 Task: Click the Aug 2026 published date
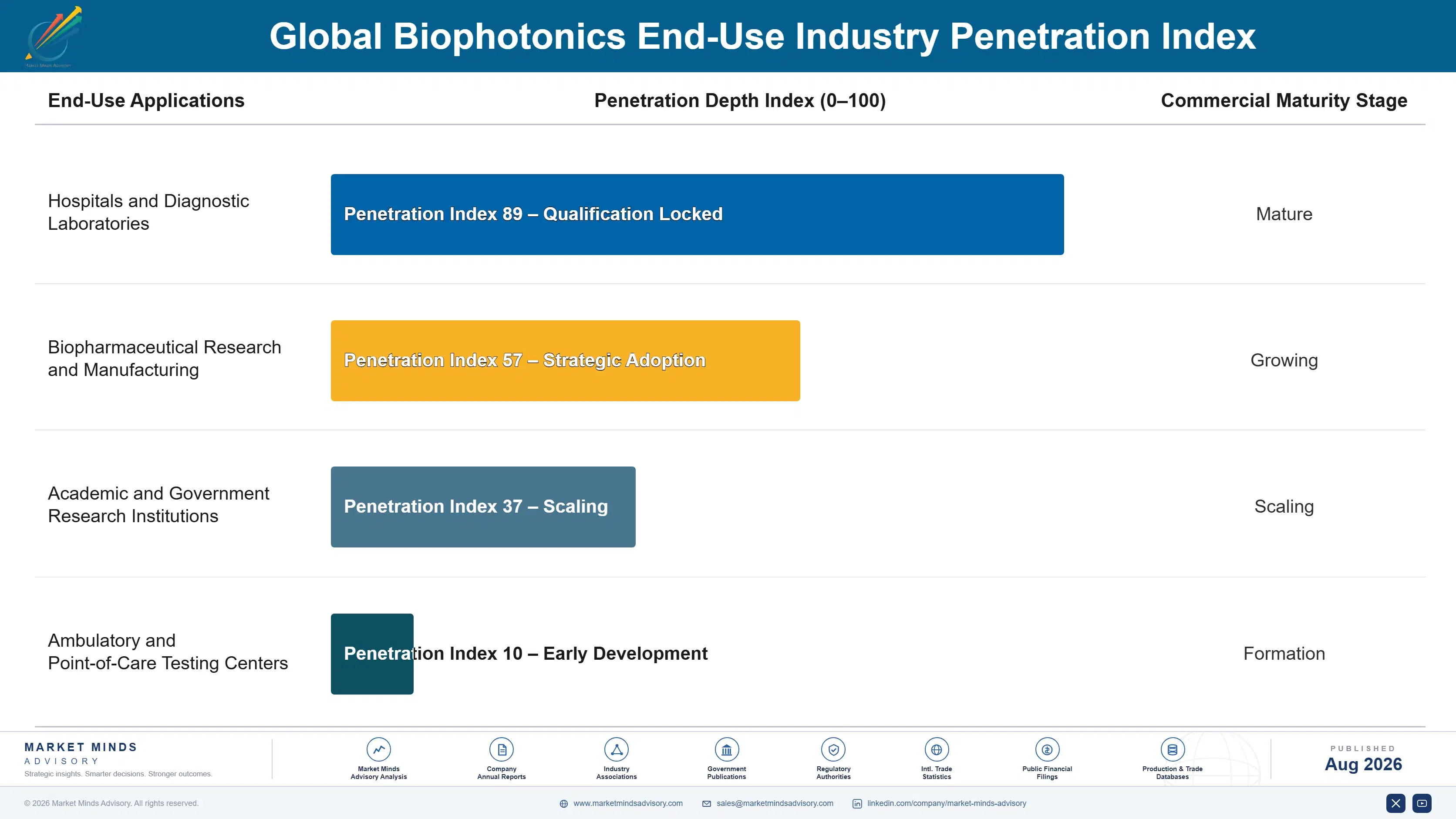click(1363, 764)
